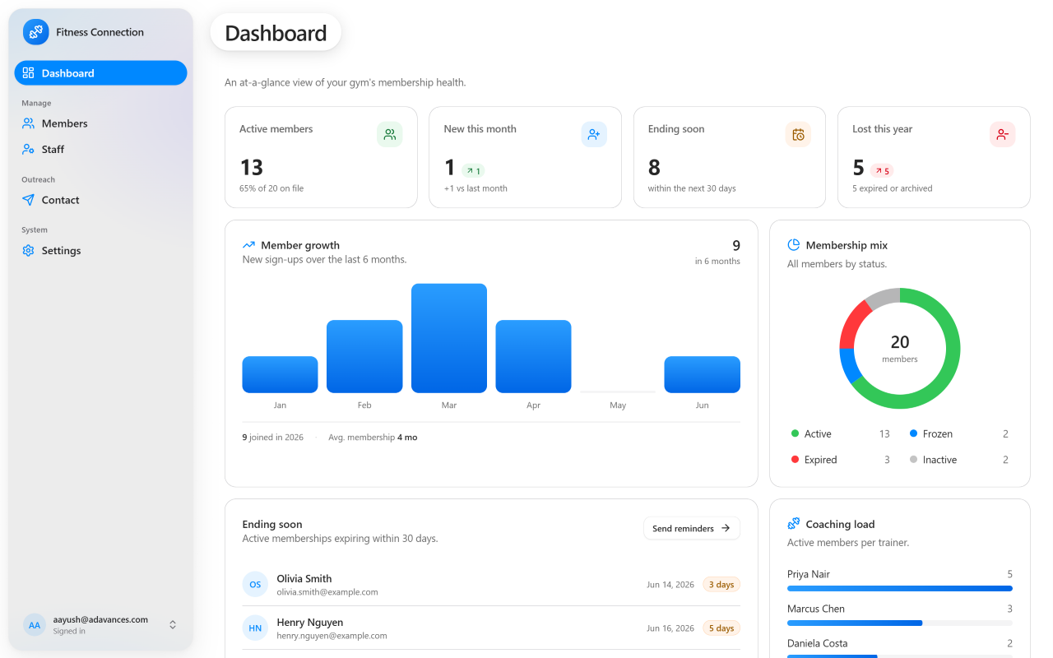The width and height of the screenshot is (1053, 658).
Task: Click the Fitness Connection dumbbell logo
Action: (36, 32)
